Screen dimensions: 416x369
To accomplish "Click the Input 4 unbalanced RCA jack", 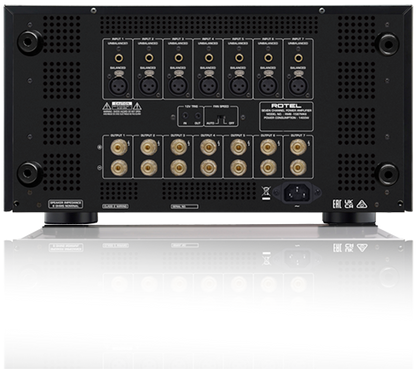I will tap(209, 58).
